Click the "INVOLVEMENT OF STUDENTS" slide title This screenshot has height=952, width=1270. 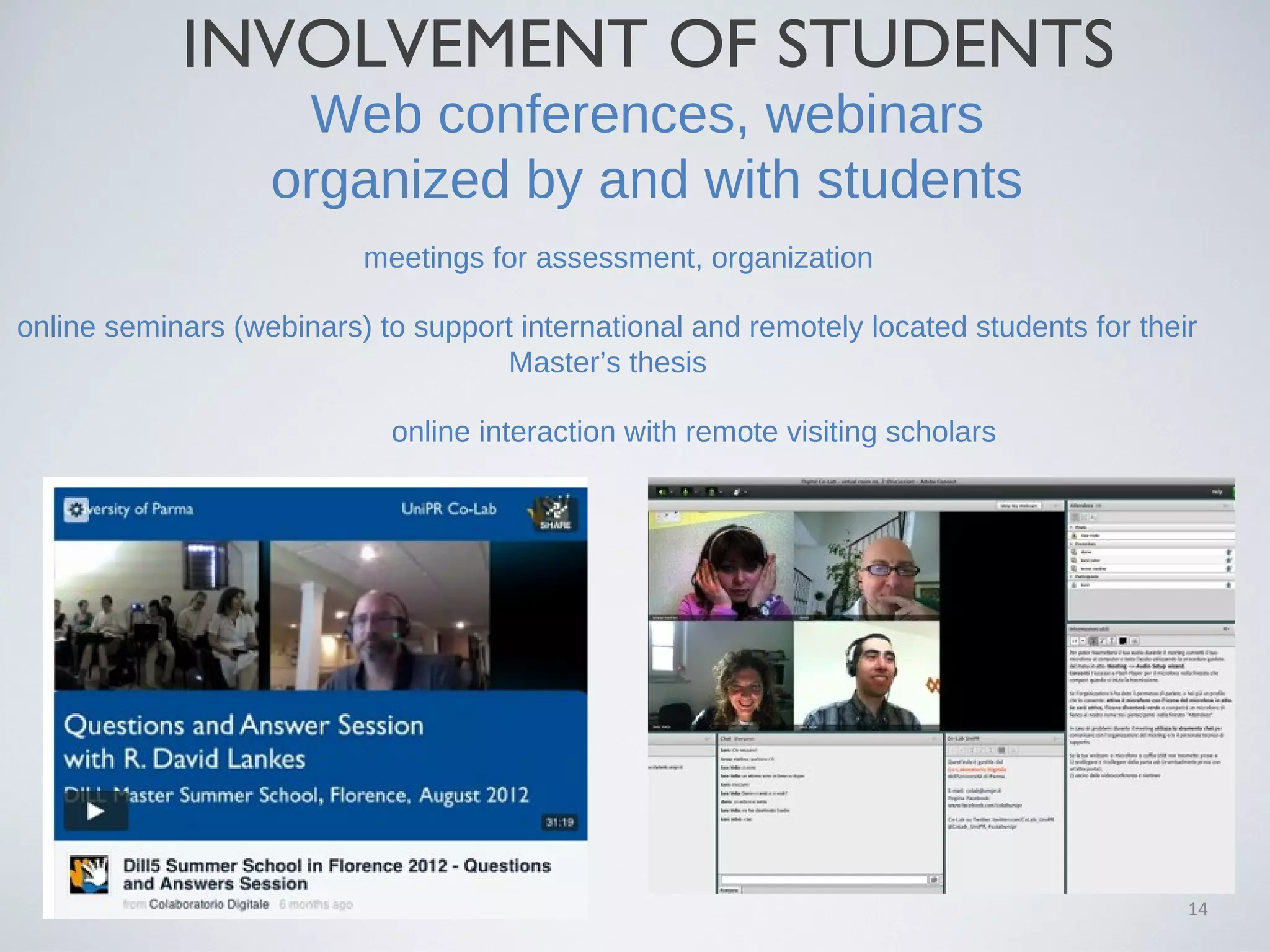coord(648,44)
